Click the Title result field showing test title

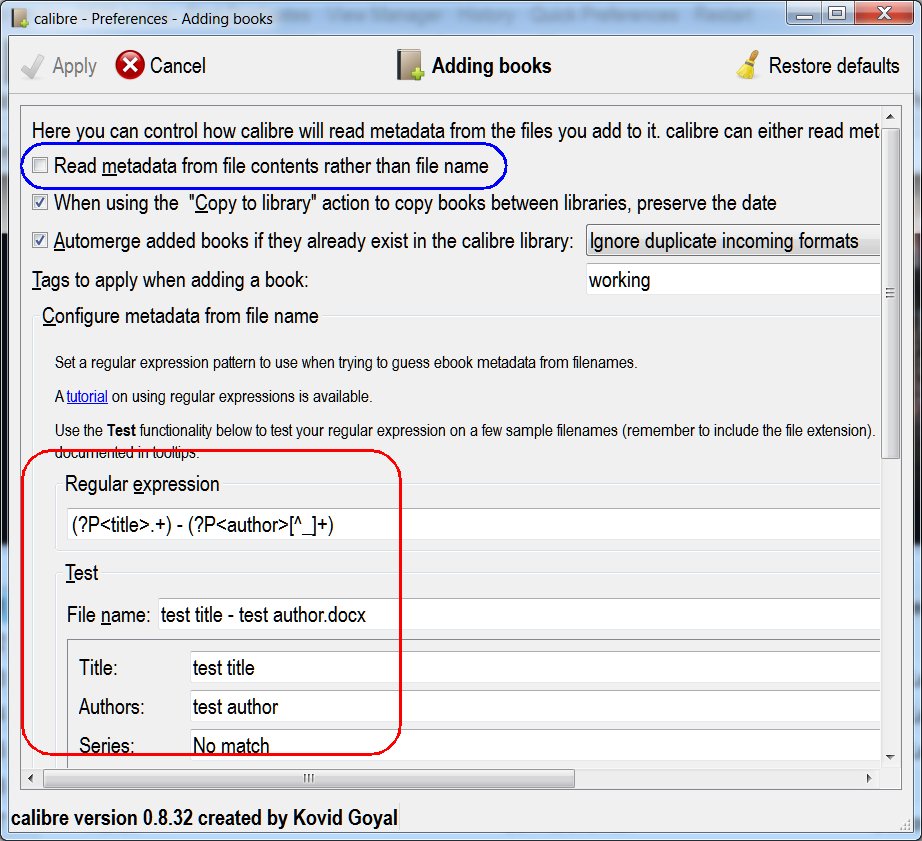tap(535, 667)
